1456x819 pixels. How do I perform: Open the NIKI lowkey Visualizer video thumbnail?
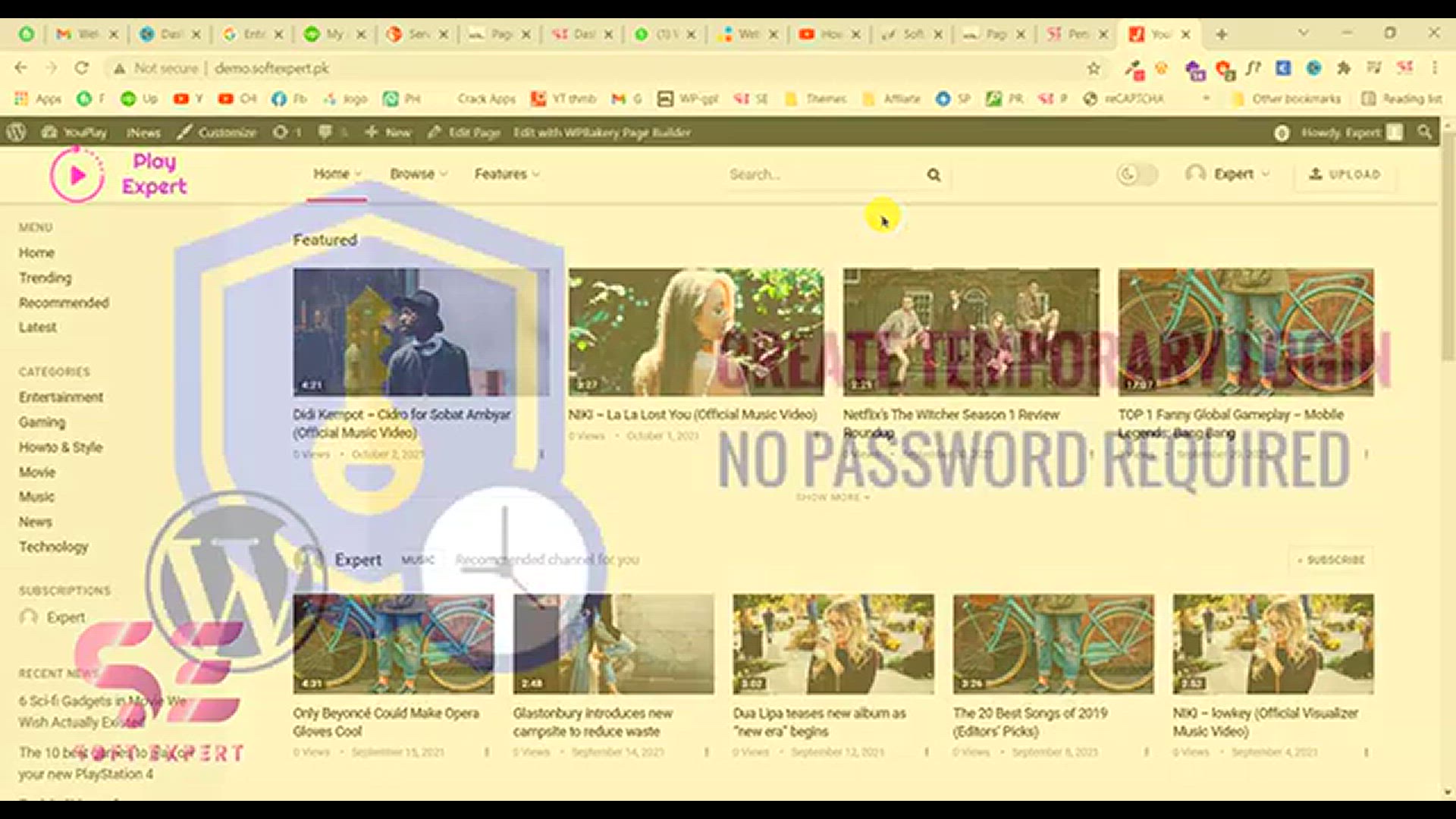pos(1273,644)
